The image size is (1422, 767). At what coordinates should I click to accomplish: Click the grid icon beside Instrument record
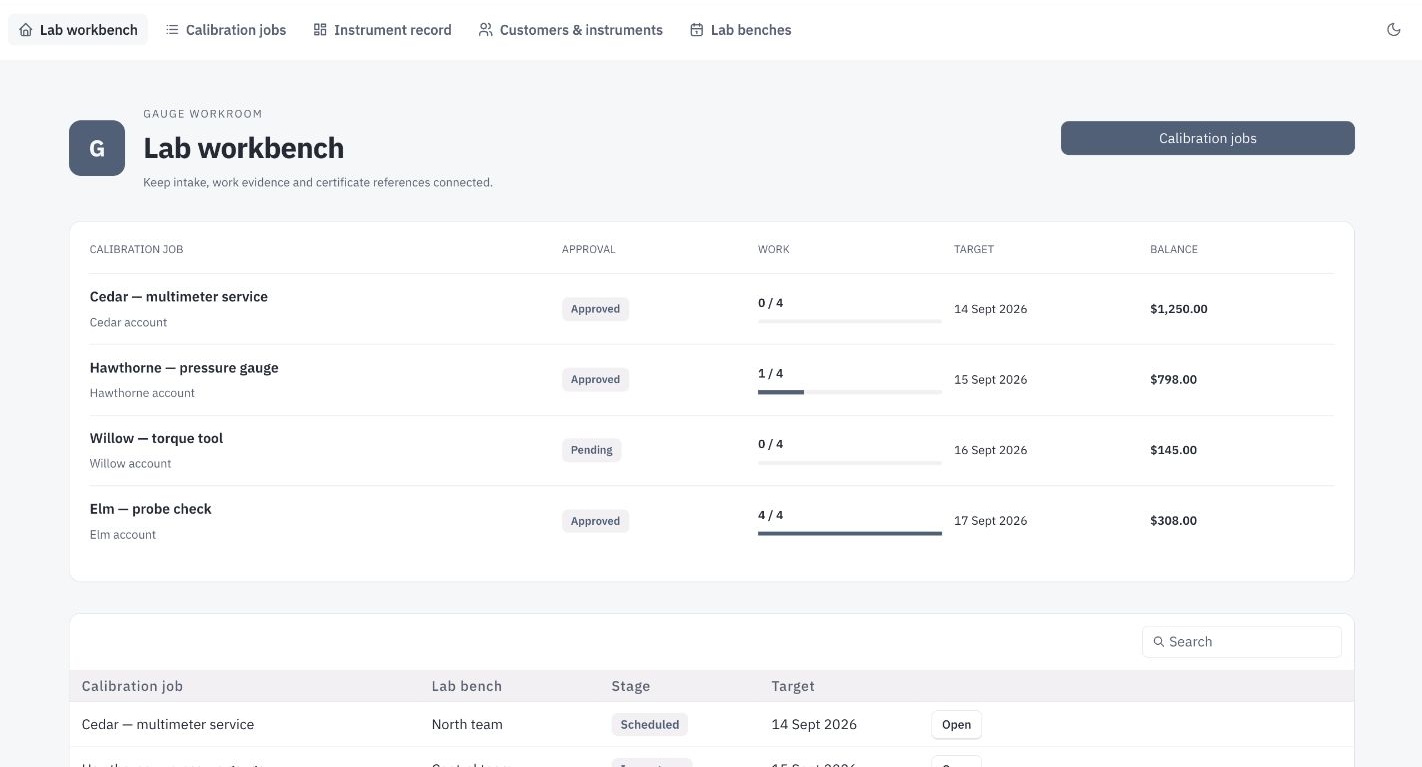[320, 30]
